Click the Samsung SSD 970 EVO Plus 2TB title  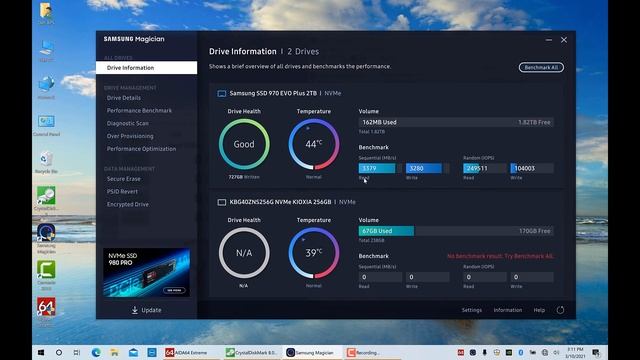(x=273, y=93)
